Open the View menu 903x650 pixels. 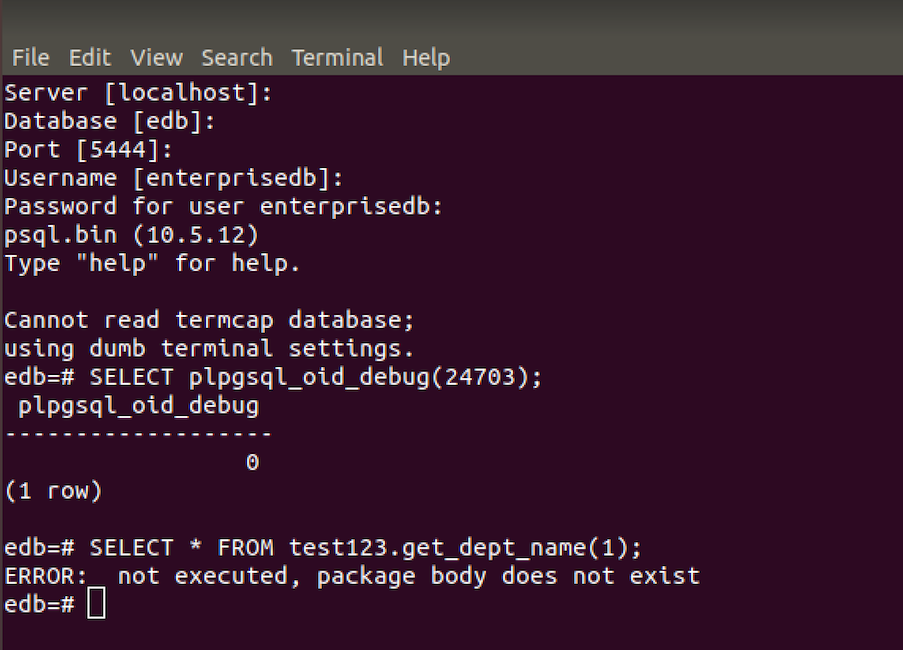pyautogui.click(x=156, y=58)
